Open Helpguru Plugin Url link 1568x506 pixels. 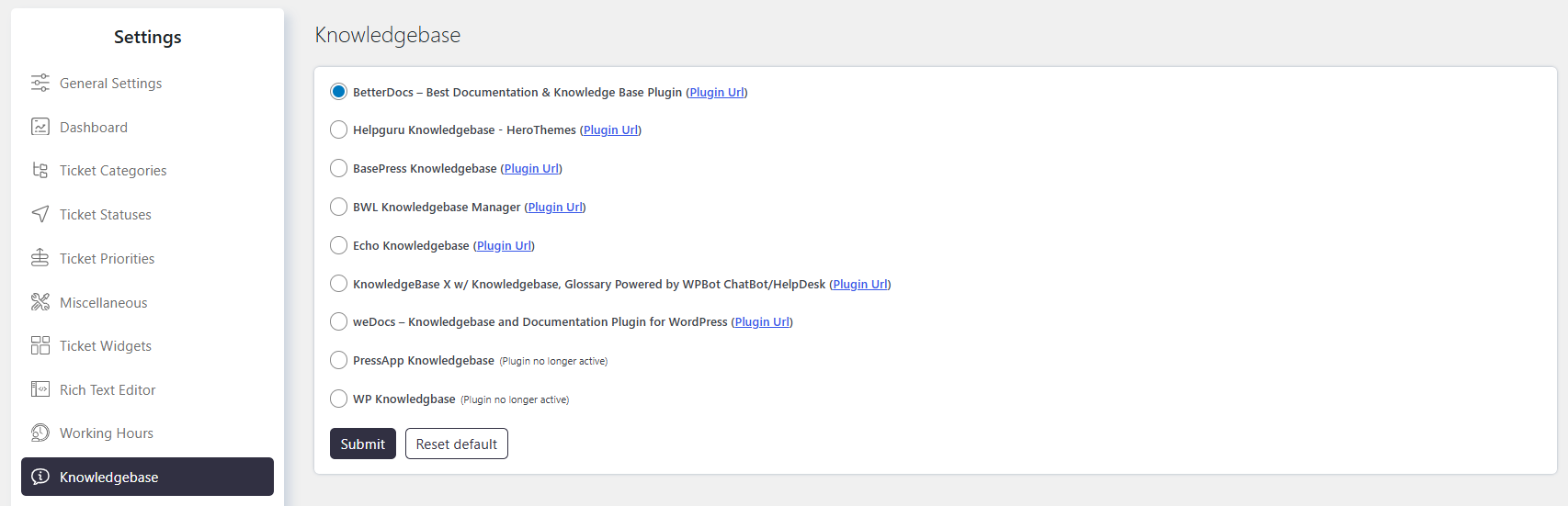click(x=610, y=129)
